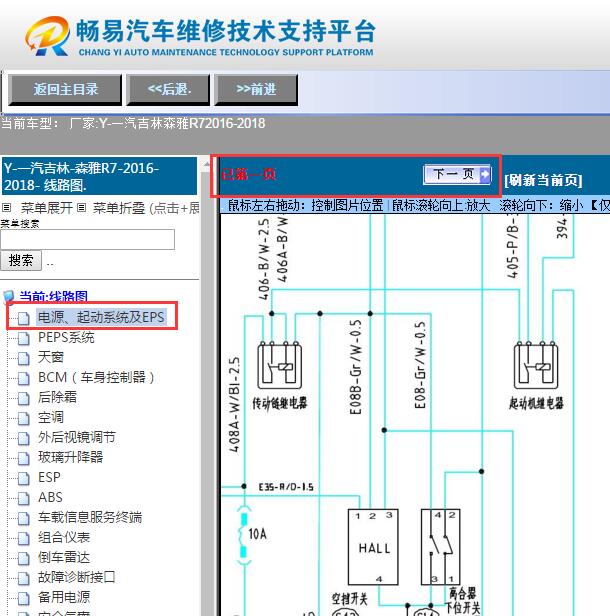This screenshot has height=616, width=610.
Task: Select the ESP entry
Action: (x=49, y=477)
